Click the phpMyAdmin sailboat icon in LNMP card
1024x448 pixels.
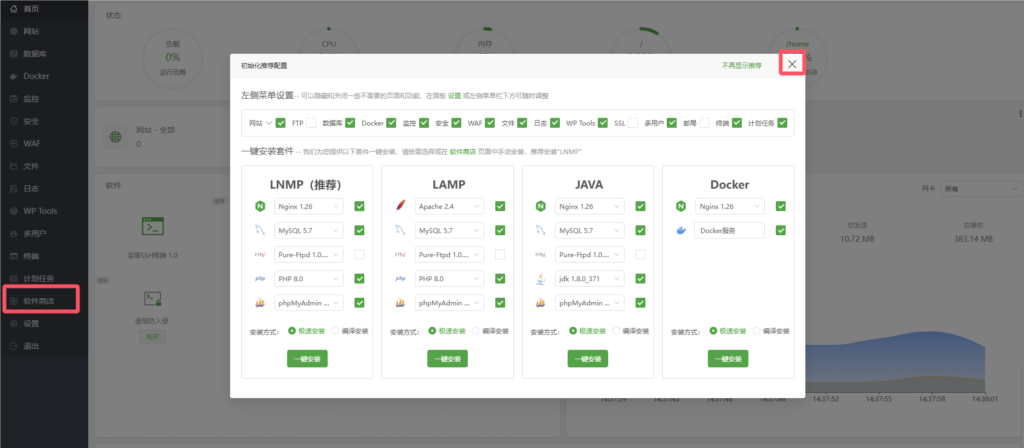click(x=260, y=303)
